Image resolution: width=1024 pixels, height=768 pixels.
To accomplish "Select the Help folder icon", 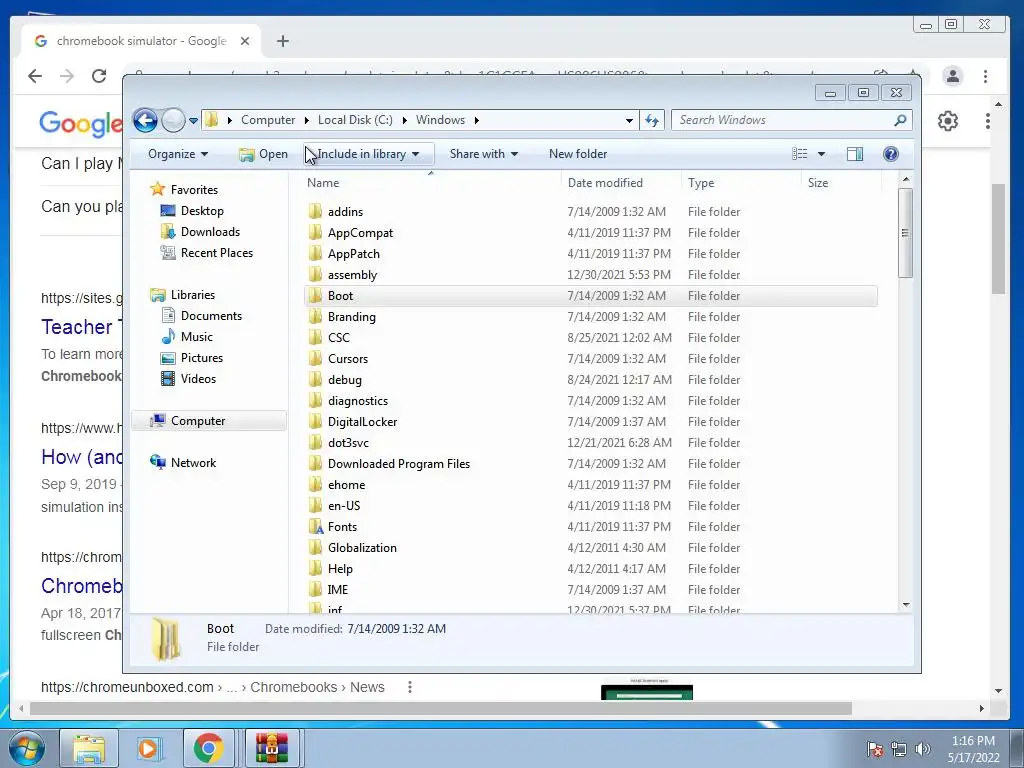I will 315,569.
